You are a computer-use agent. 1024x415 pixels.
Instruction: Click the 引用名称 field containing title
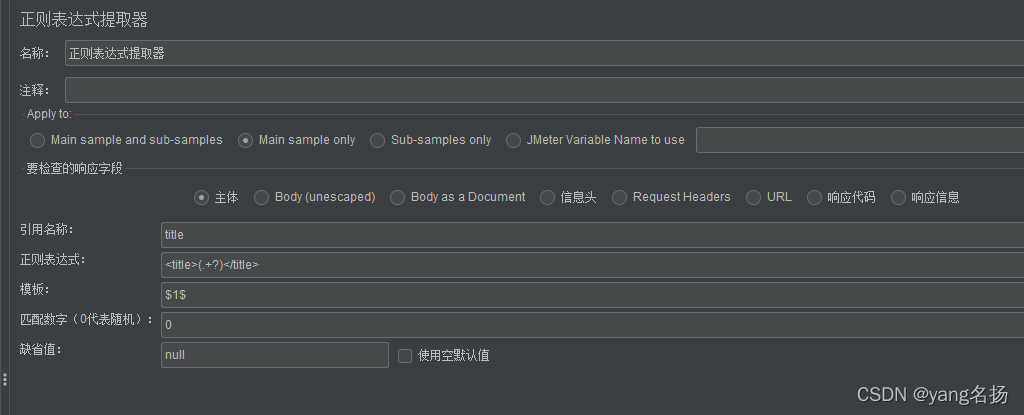click(x=590, y=234)
